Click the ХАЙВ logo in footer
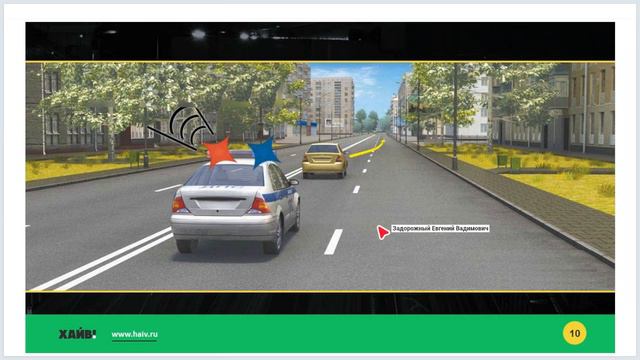 (x=77, y=334)
